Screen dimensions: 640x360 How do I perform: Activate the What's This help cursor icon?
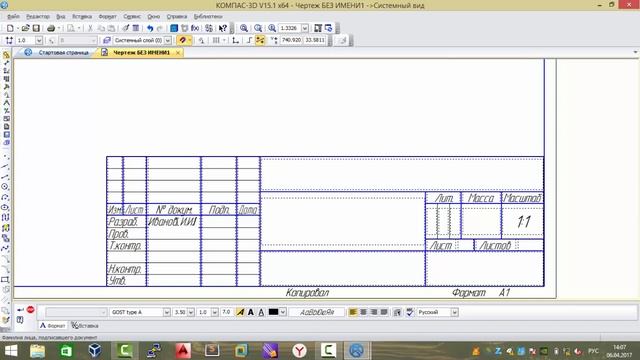(x=223, y=28)
